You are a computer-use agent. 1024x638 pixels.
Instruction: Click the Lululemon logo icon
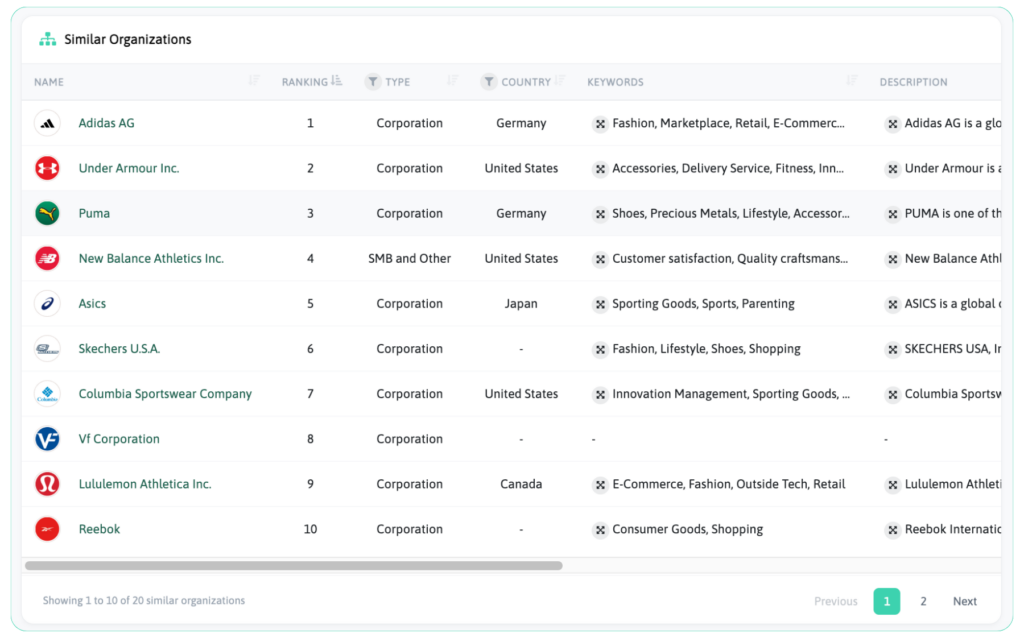47,484
